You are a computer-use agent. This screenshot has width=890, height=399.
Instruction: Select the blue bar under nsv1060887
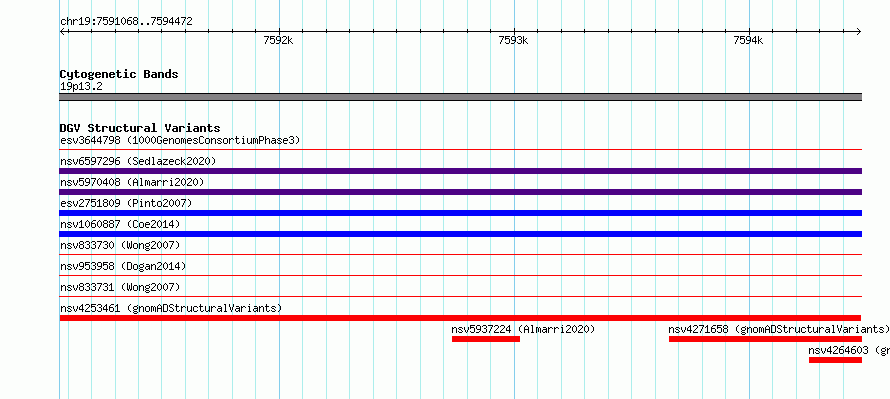461,234
